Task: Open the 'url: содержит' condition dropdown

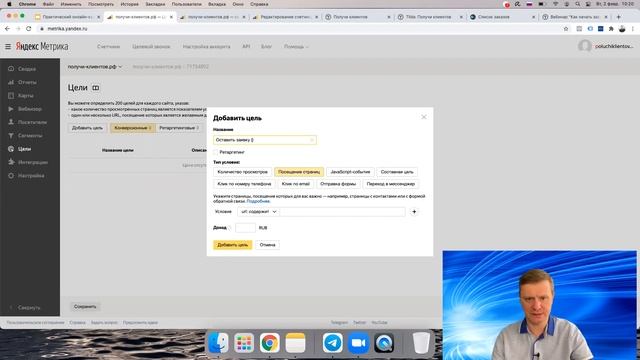Action: [258, 212]
